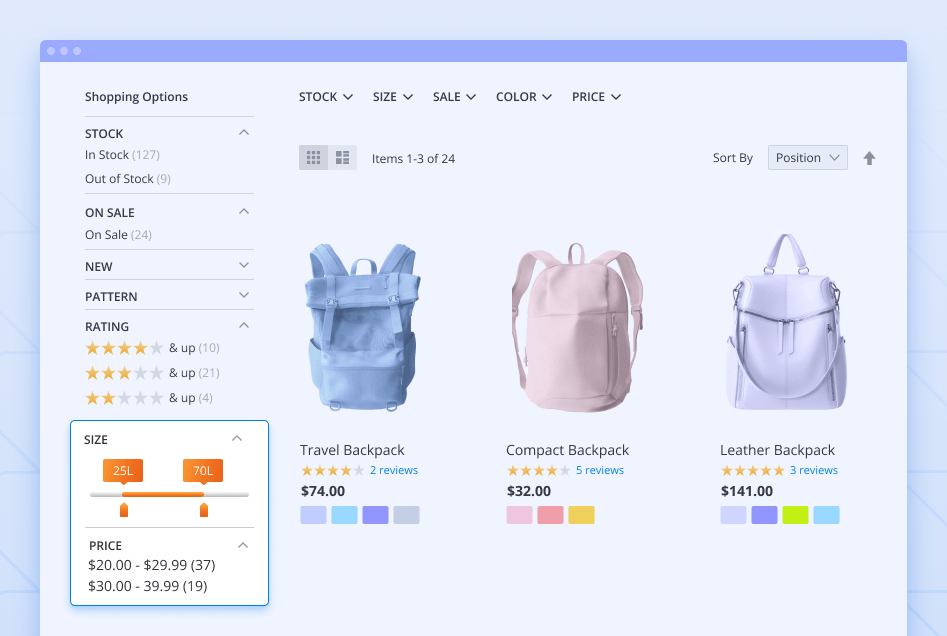Open the 5 reviews link

599,471
